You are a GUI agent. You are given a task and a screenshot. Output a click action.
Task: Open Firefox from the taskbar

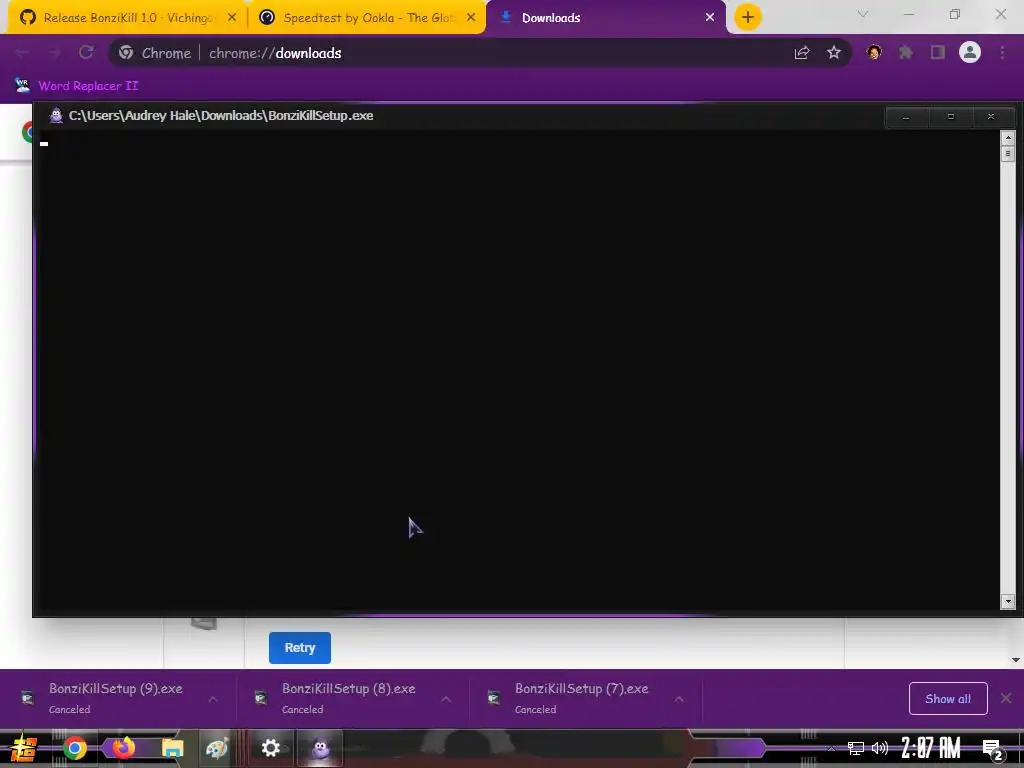pos(123,748)
